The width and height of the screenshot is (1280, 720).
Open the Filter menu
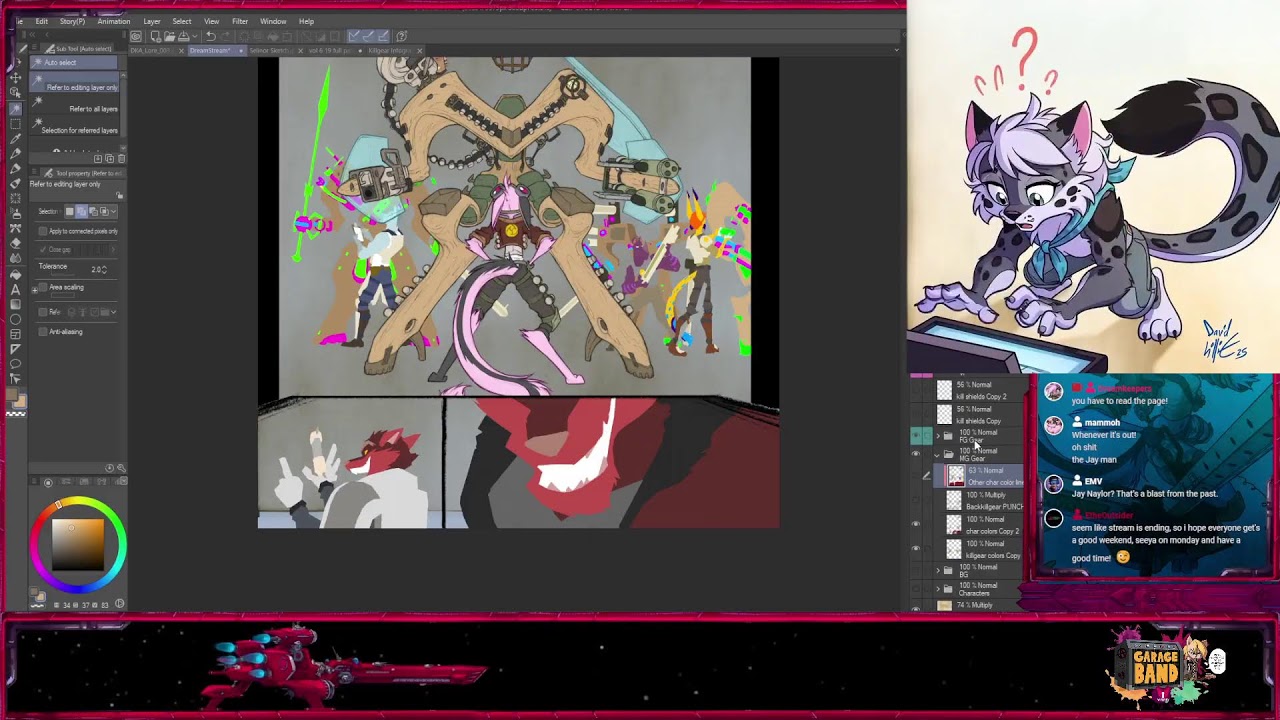tap(240, 21)
